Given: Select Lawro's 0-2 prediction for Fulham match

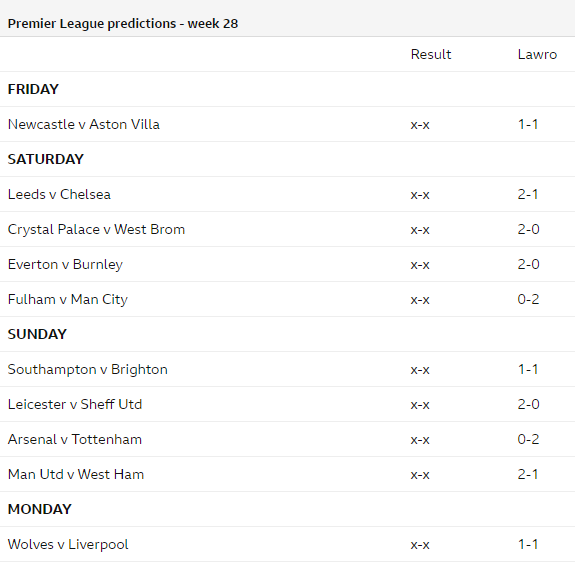Looking at the screenshot, I should 528,299.
